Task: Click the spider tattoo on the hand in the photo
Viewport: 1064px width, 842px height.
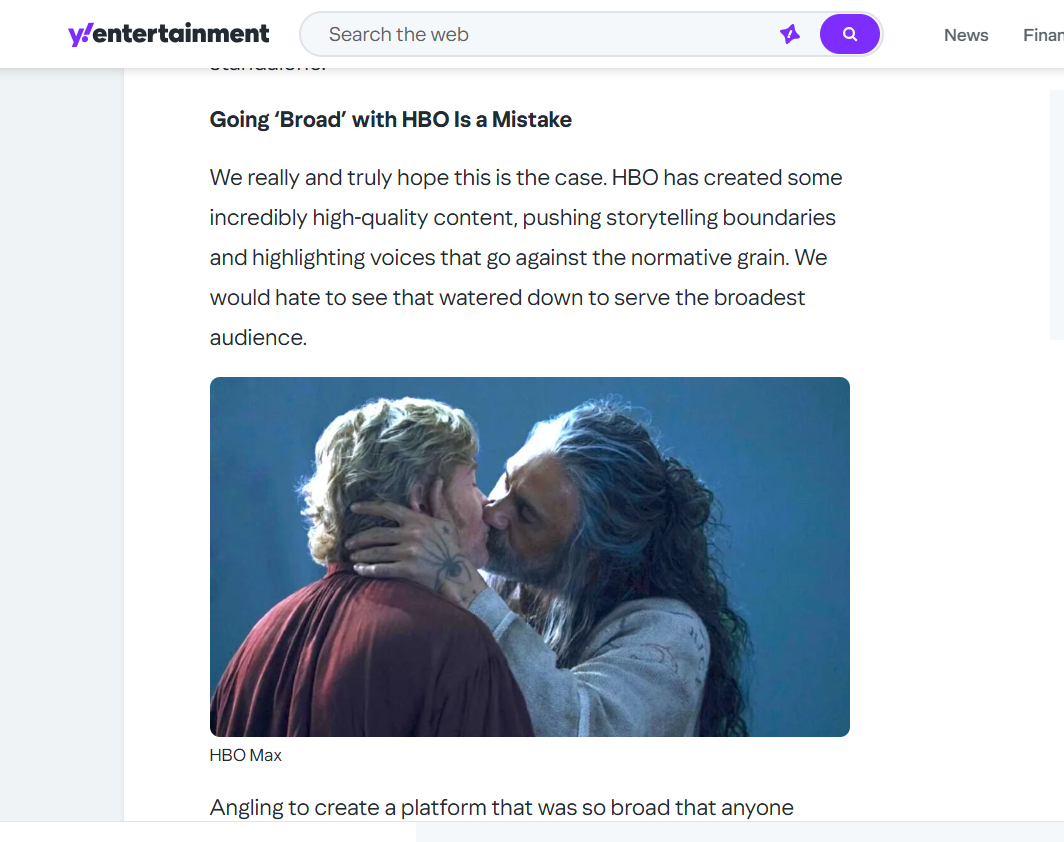Action: click(450, 572)
